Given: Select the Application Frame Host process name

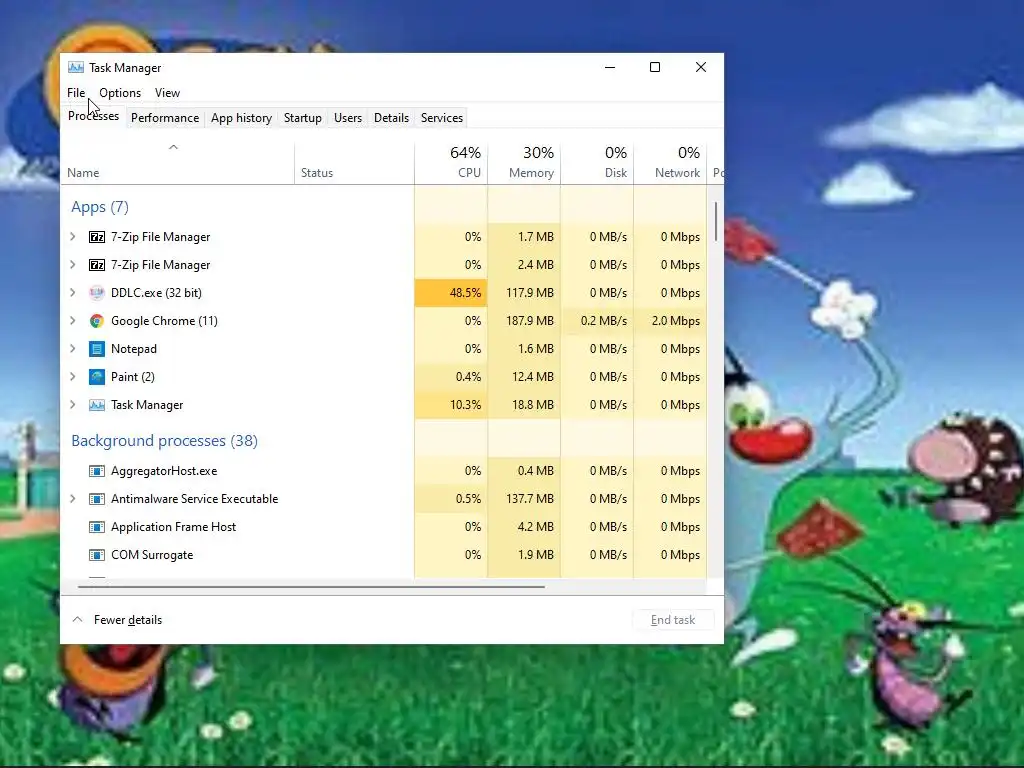Looking at the screenshot, I should (174, 527).
